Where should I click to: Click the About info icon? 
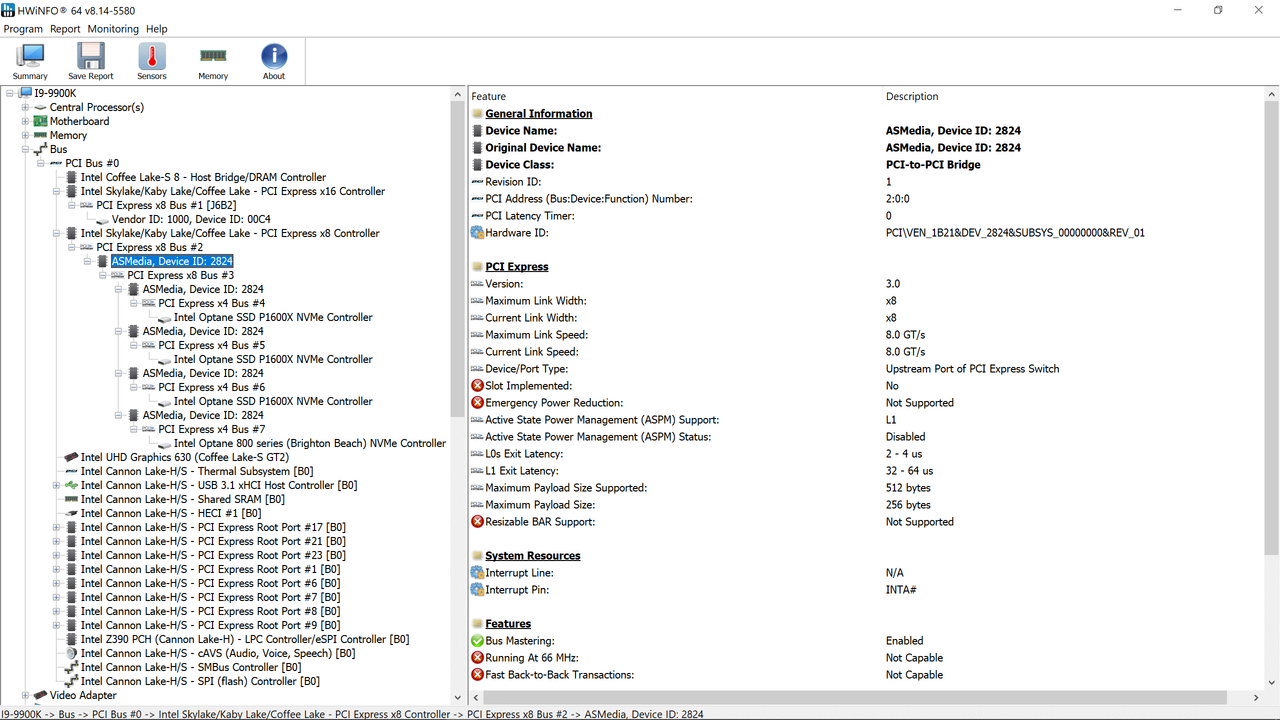click(274, 62)
